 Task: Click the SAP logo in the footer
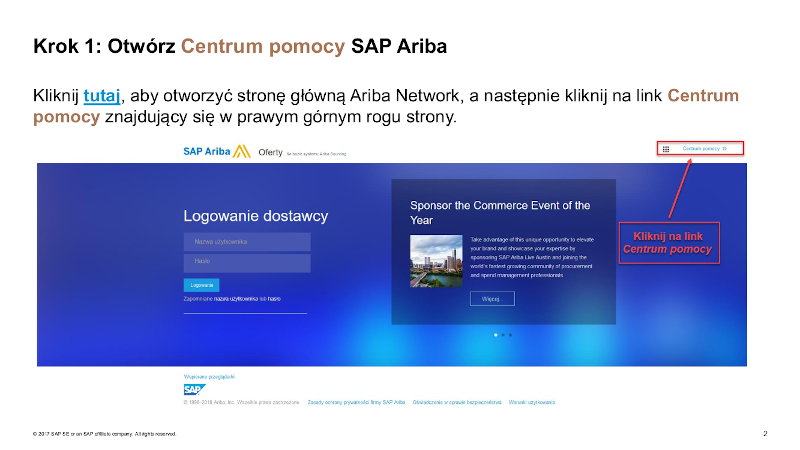click(194, 390)
